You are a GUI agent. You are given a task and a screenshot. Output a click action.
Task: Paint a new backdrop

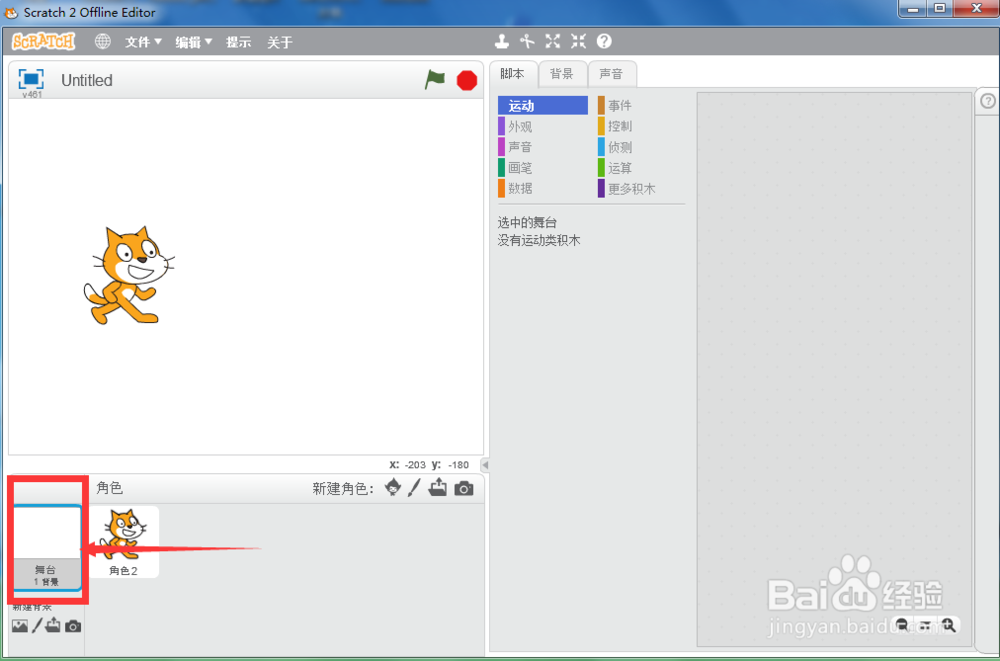[37, 626]
